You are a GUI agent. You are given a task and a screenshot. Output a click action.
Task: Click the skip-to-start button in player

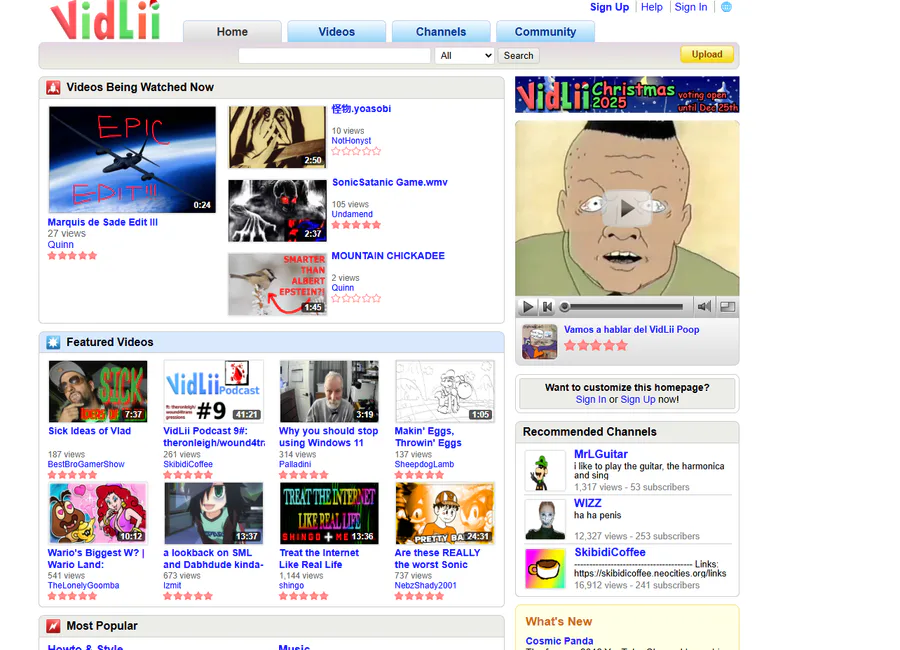pos(548,307)
